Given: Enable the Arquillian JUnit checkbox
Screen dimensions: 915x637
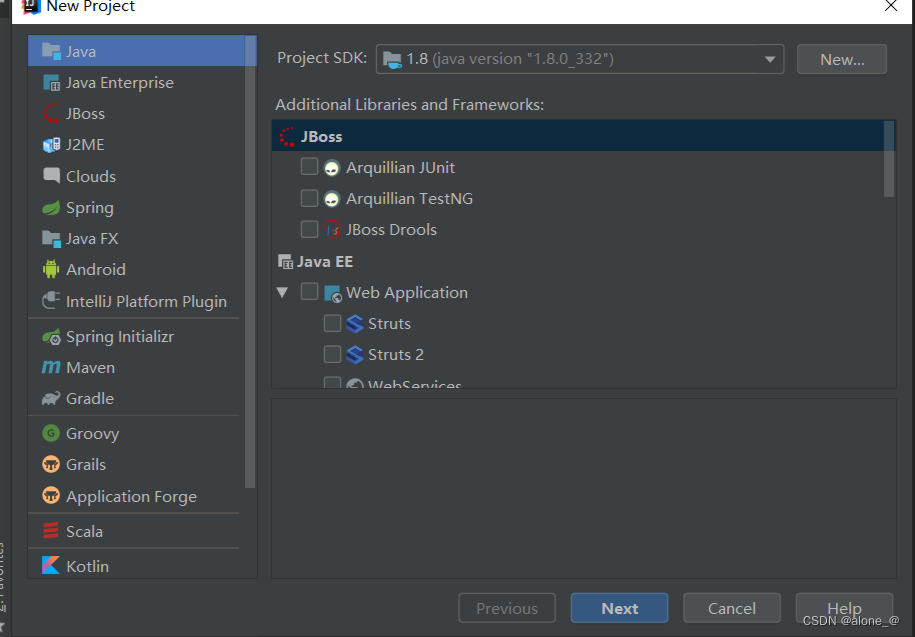Looking at the screenshot, I should click(x=309, y=167).
